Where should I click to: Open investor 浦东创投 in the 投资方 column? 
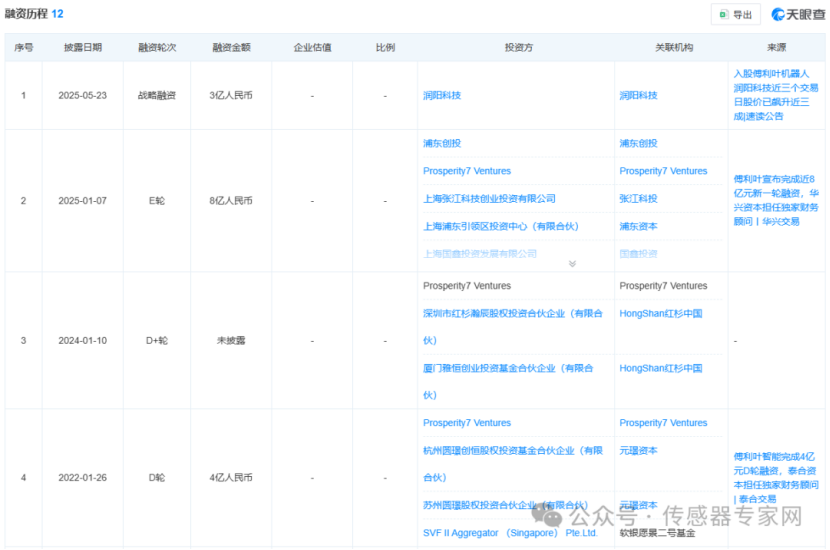point(442,144)
